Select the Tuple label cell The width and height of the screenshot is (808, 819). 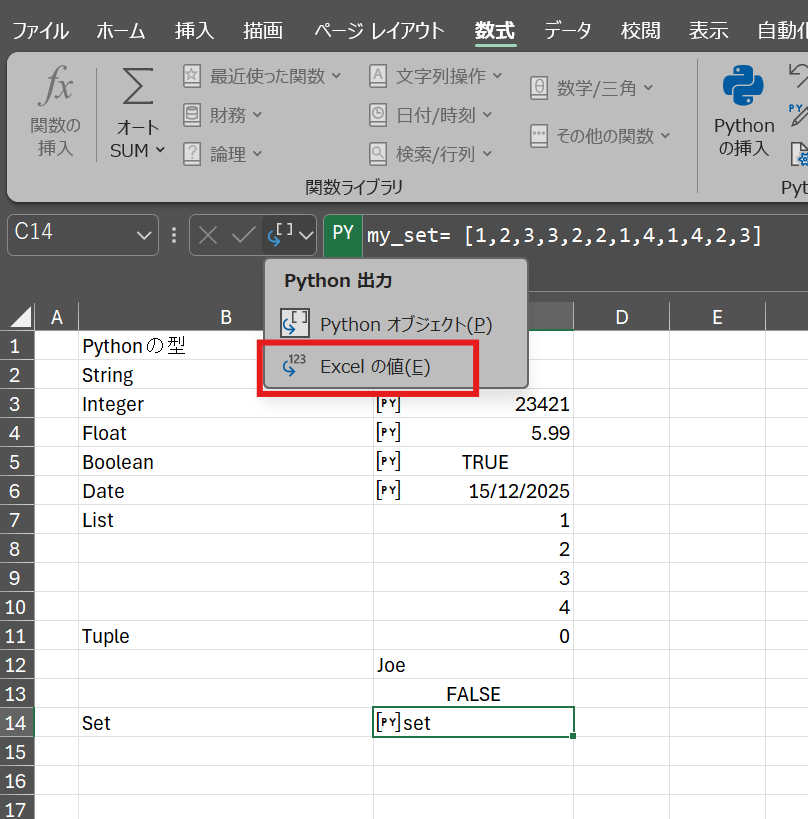[x=226, y=636]
